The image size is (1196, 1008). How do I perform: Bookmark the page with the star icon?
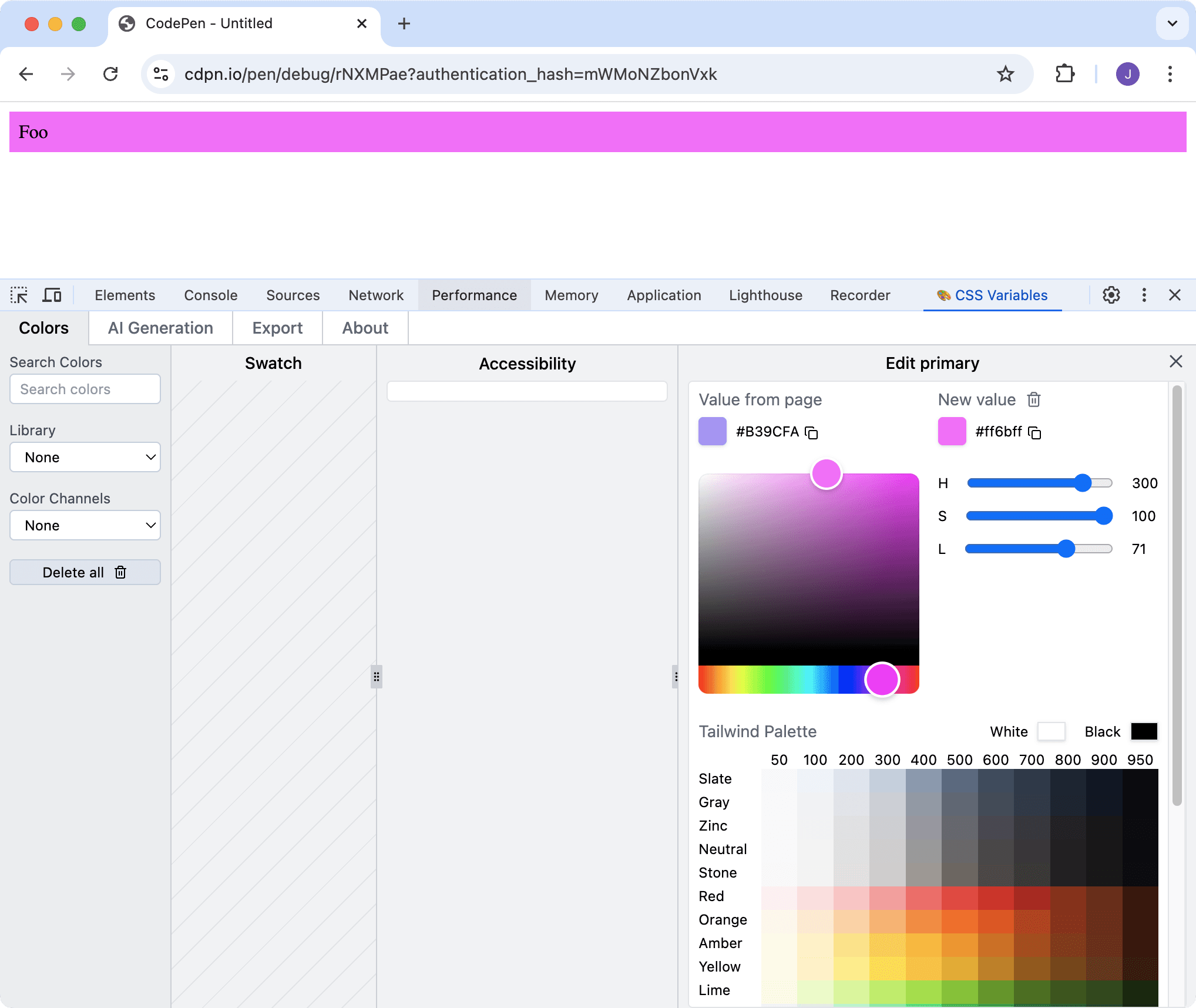coord(1006,74)
